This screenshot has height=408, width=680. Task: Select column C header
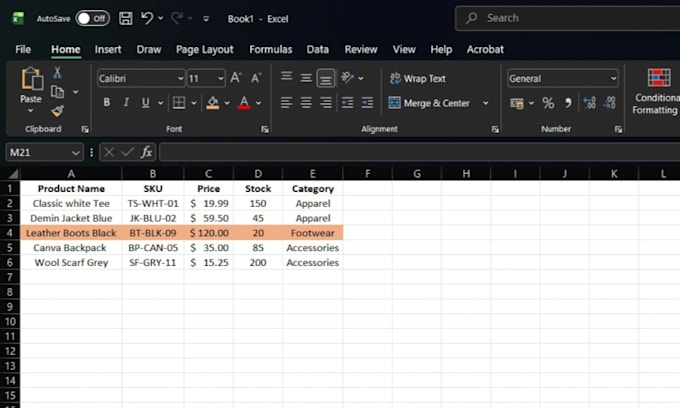pos(209,173)
